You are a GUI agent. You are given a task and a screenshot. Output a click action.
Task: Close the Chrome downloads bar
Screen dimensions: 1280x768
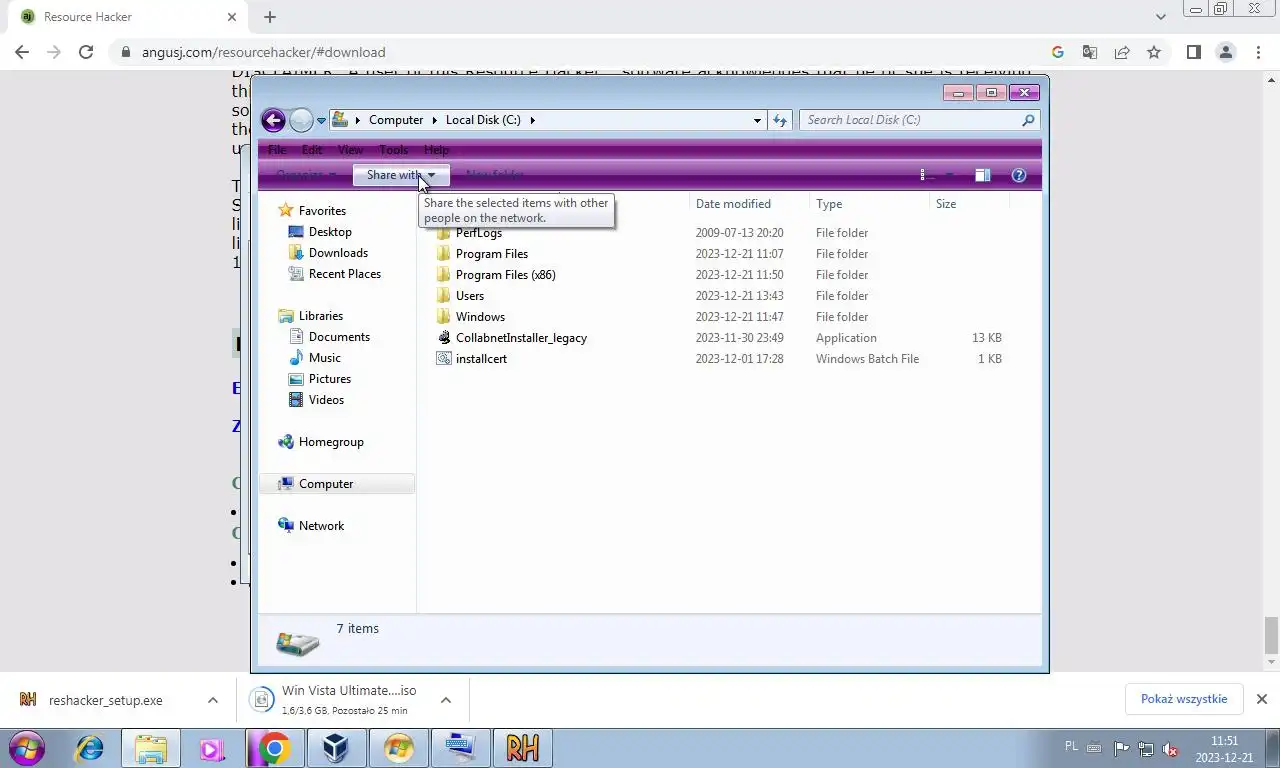click(x=1261, y=699)
